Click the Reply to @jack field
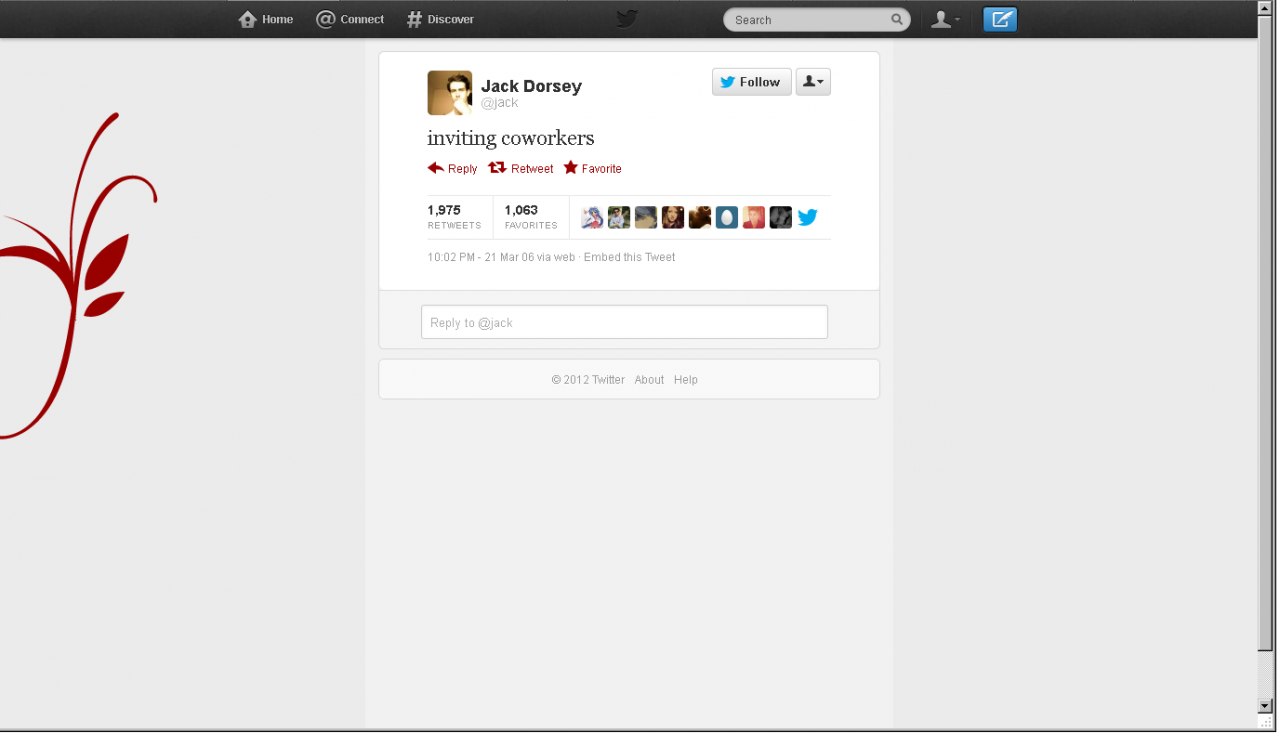Screen dimensions: 1280x733 [624, 322]
